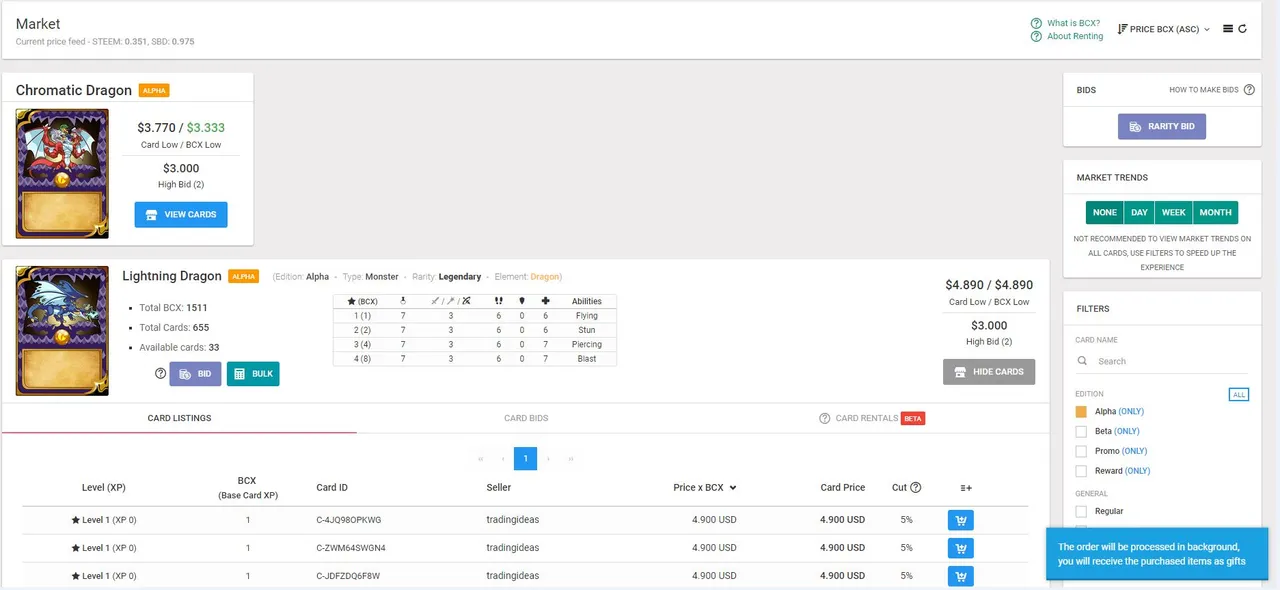Add card C-ZWM64SWGN4 to cart
The width and height of the screenshot is (1280, 590).
point(960,548)
